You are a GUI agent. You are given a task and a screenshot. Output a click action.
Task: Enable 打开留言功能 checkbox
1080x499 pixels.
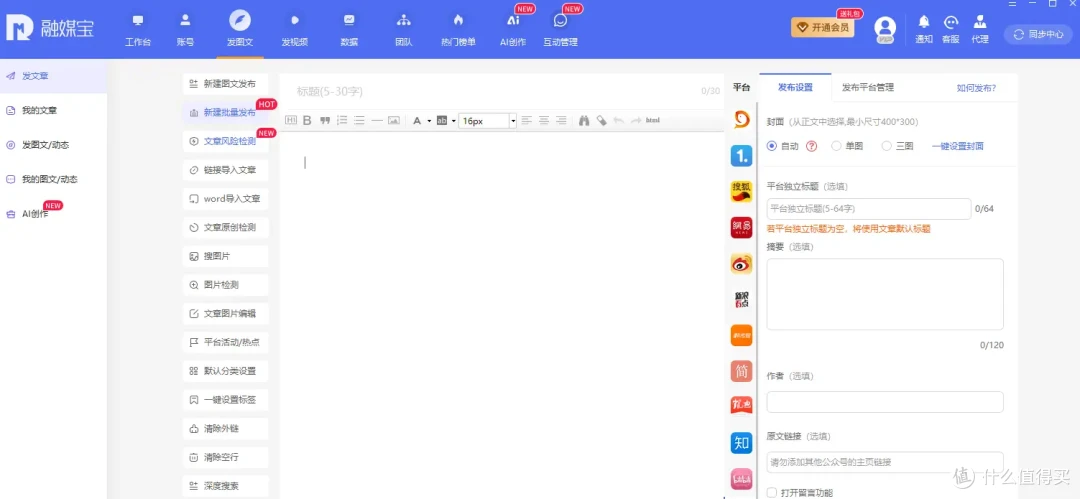772,493
